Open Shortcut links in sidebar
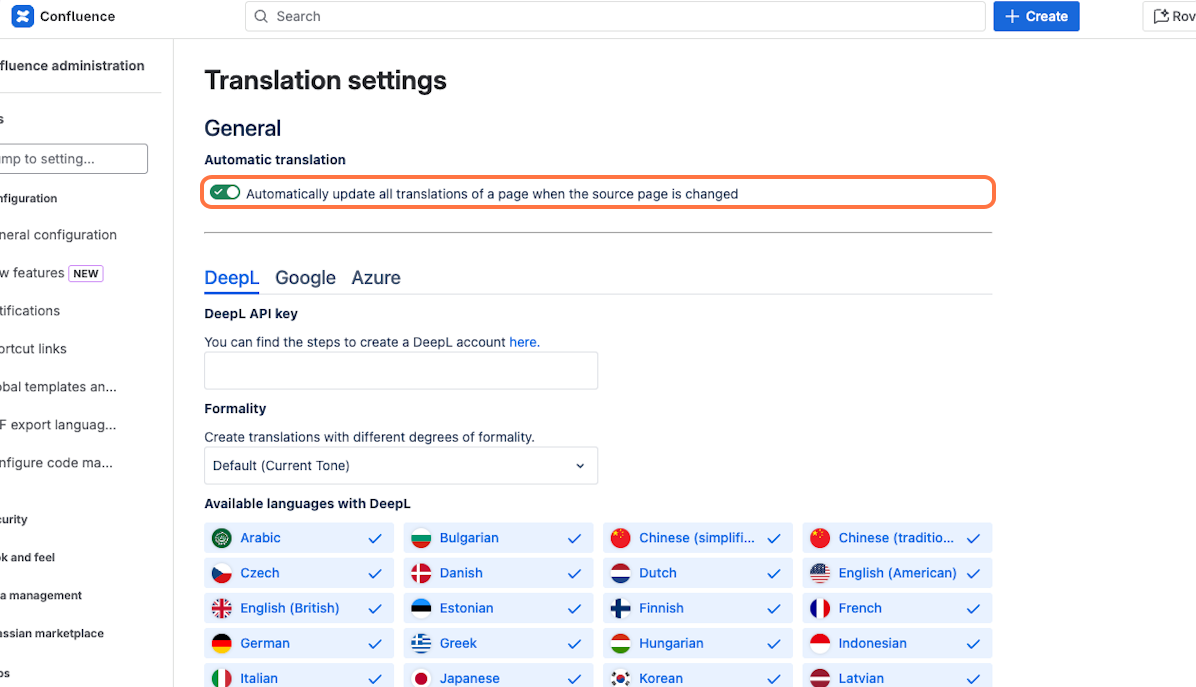 coord(34,349)
